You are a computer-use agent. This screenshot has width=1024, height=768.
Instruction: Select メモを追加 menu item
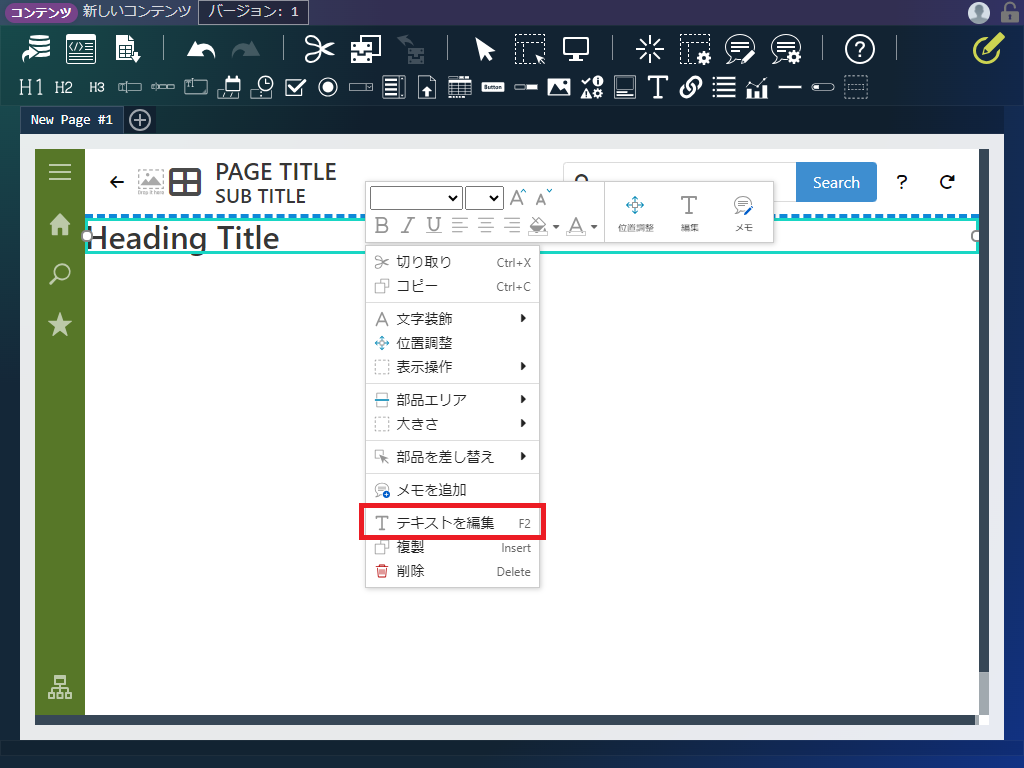[x=453, y=490]
